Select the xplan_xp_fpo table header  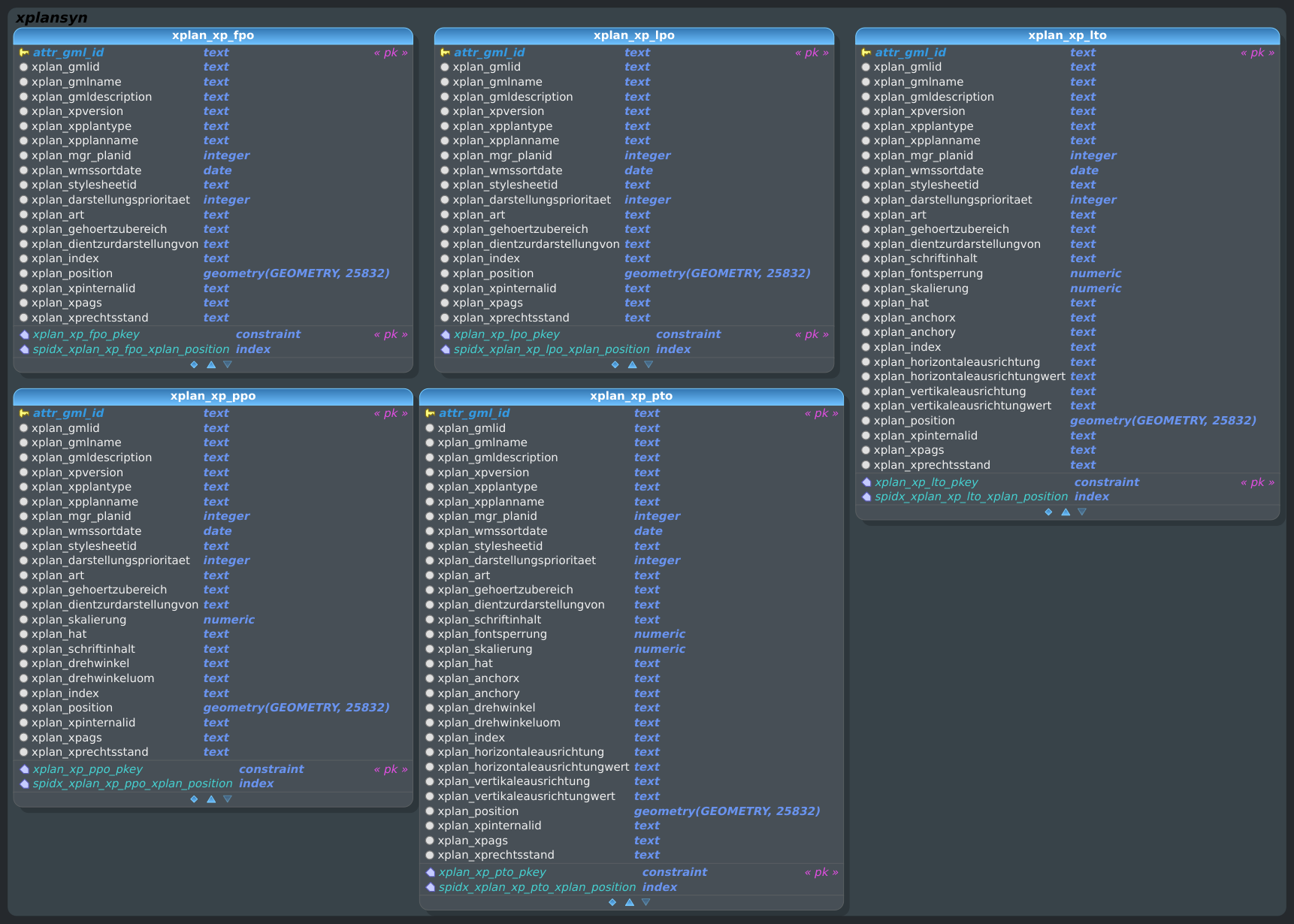point(213,35)
